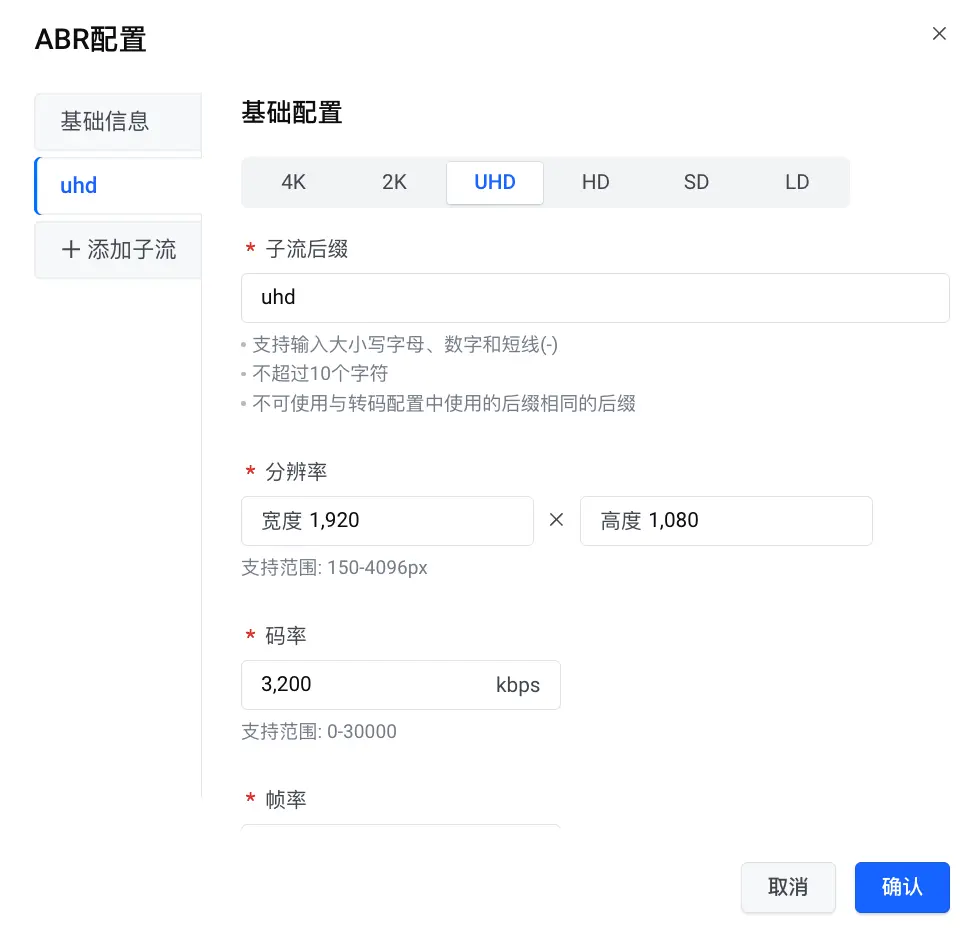Viewport: 974px width, 940px height.
Task: Choose the UHD preset
Action: pos(494,182)
